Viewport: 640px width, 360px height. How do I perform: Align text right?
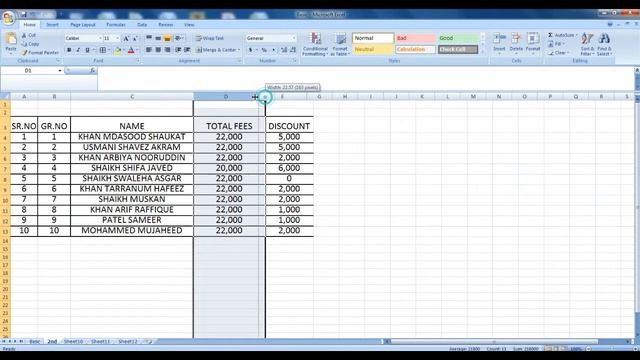[167, 50]
